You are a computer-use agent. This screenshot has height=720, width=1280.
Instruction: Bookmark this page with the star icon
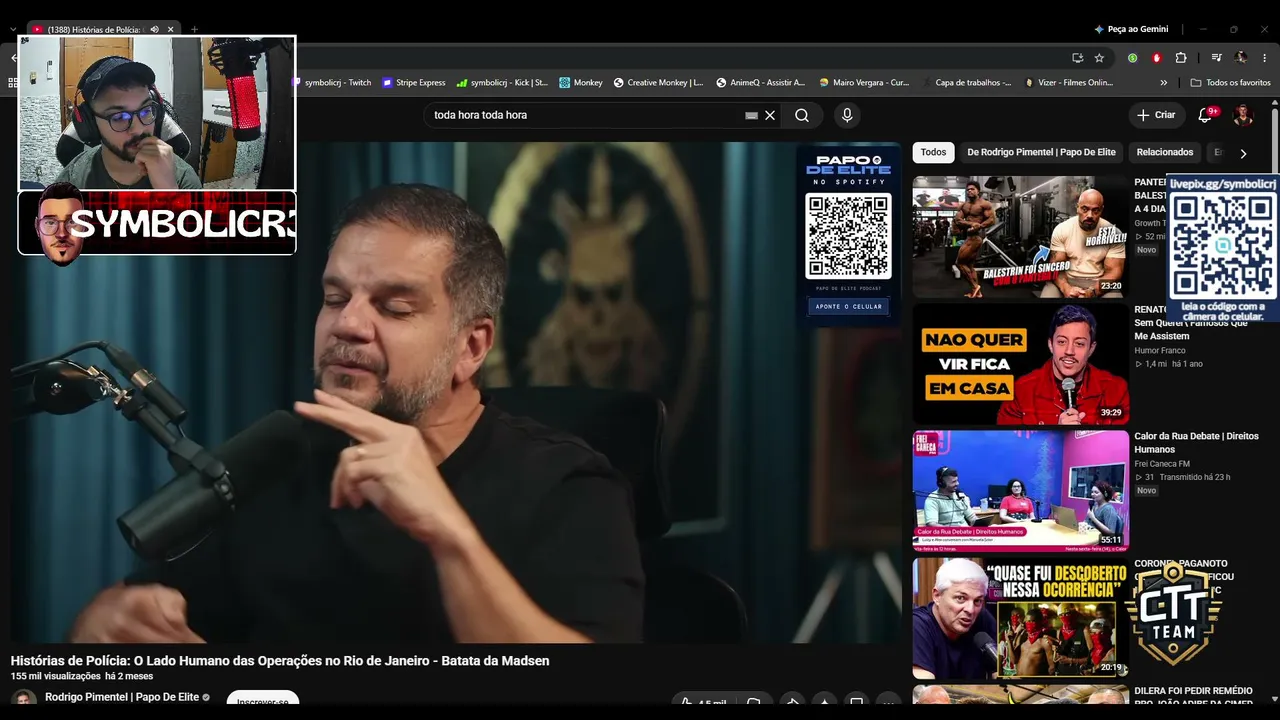pos(1099,58)
